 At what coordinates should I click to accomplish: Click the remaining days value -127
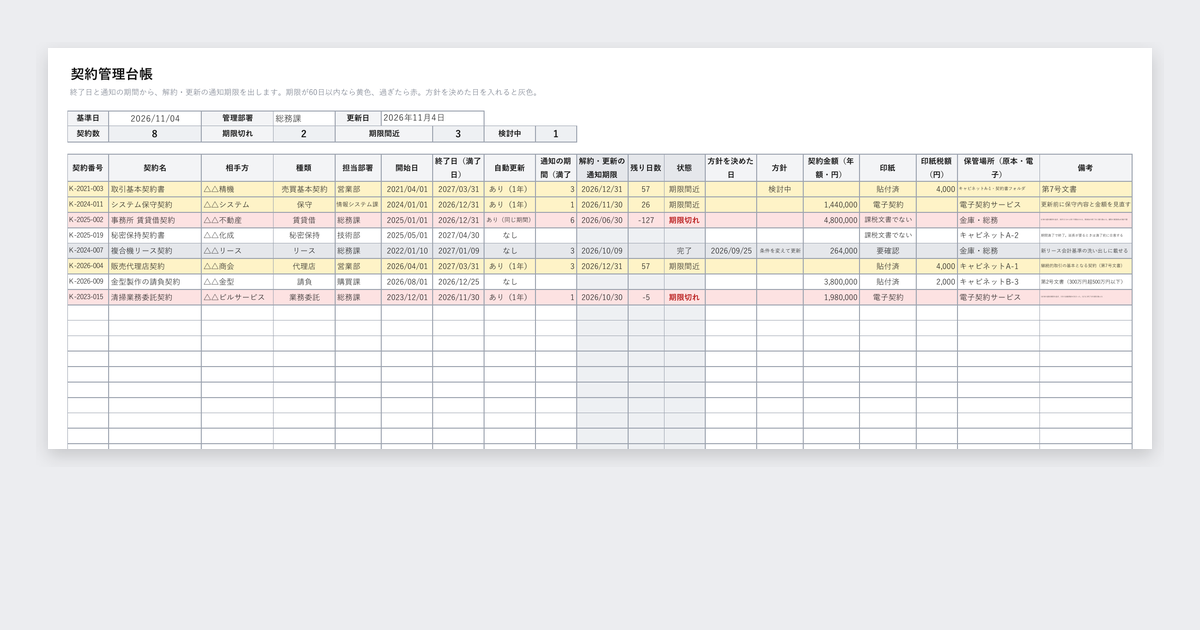coord(646,220)
